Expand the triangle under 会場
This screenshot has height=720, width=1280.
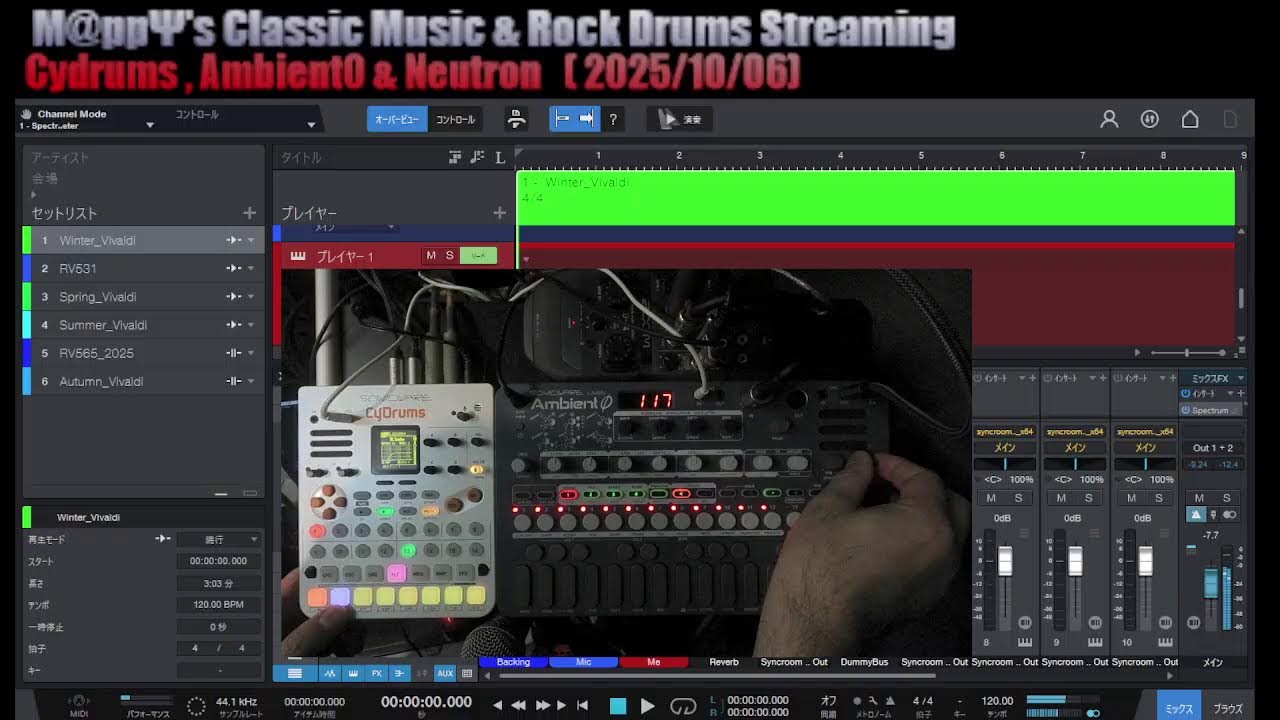click(34, 195)
